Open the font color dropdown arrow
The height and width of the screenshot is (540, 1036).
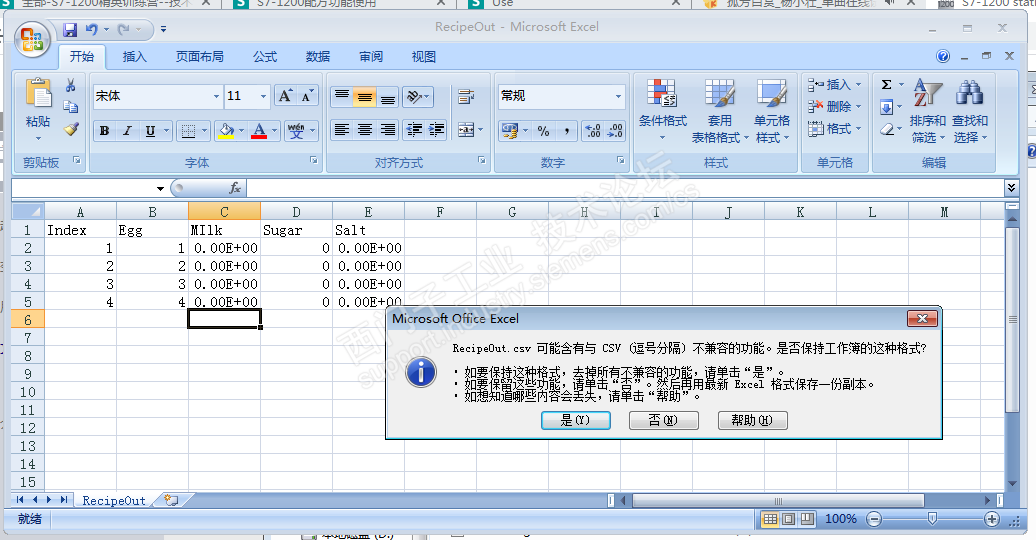point(274,131)
